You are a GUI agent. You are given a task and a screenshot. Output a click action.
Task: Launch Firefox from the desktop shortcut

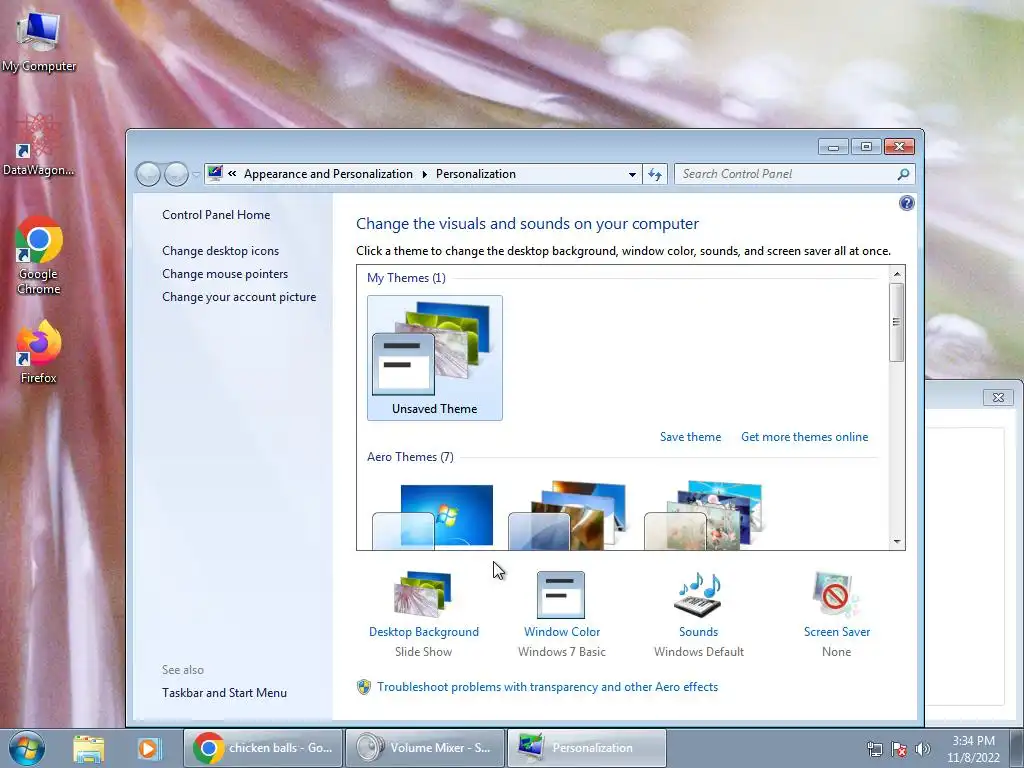coord(39,351)
